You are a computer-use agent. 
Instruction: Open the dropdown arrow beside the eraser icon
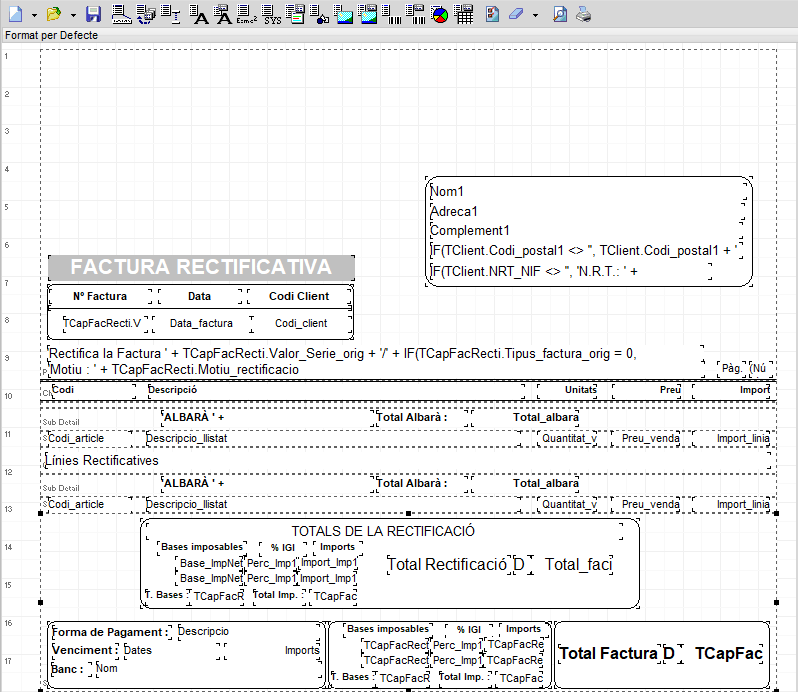pyautogui.click(x=535, y=15)
